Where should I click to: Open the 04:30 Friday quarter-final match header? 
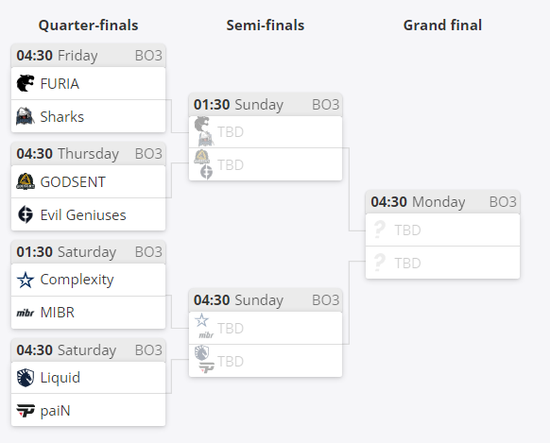tap(88, 55)
